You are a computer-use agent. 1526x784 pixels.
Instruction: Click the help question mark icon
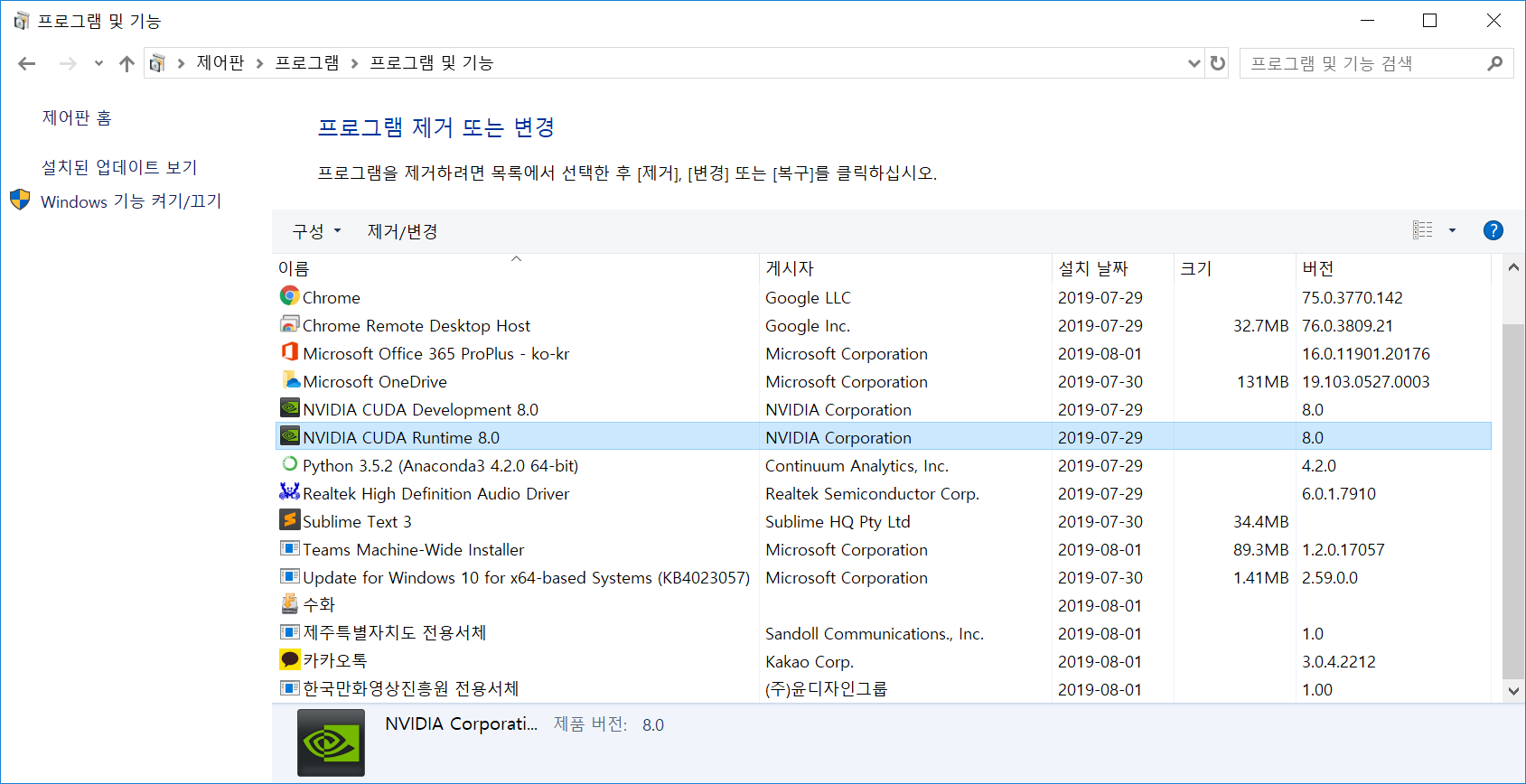1493,230
